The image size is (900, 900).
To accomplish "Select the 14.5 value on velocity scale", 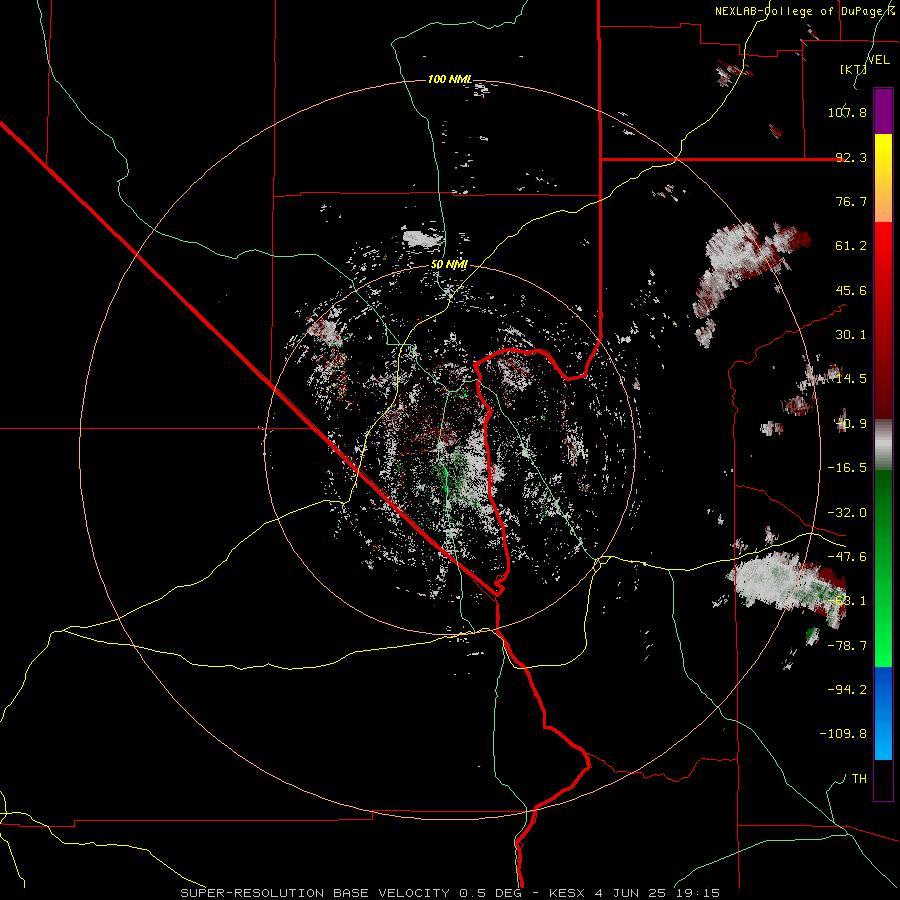I will pos(851,379).
